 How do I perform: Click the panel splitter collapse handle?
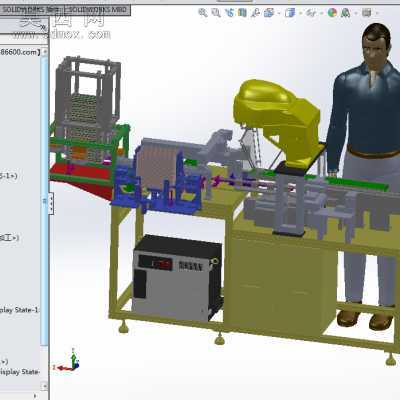tap(51, 203)
